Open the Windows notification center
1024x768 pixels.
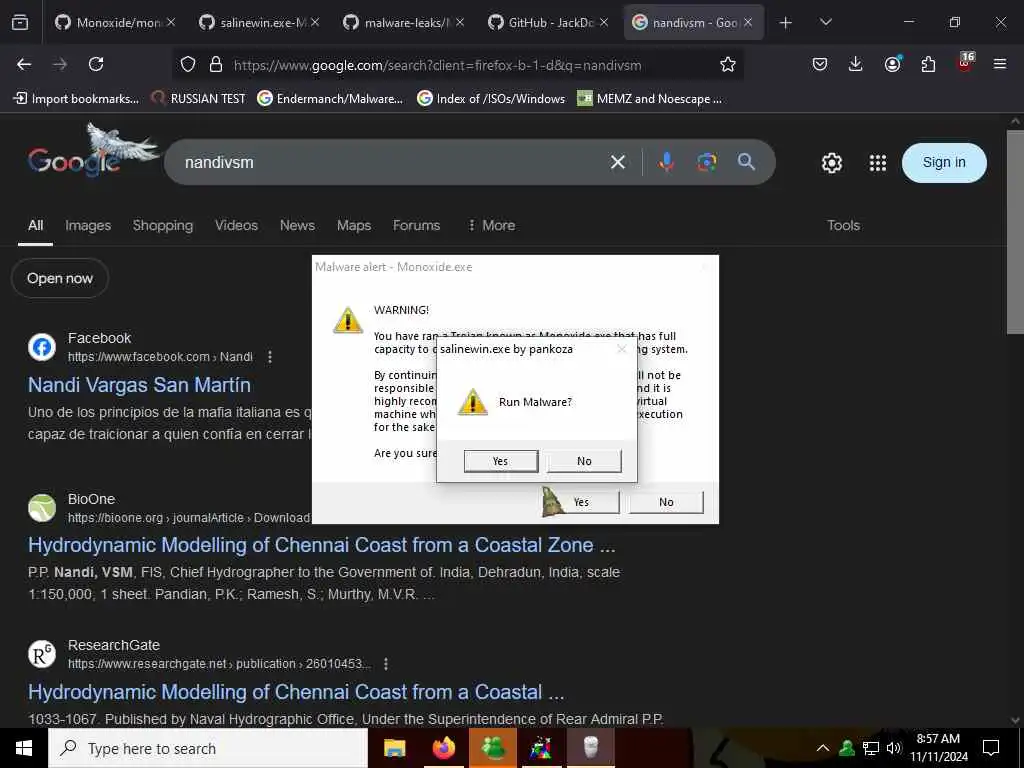tap(991, 748)
